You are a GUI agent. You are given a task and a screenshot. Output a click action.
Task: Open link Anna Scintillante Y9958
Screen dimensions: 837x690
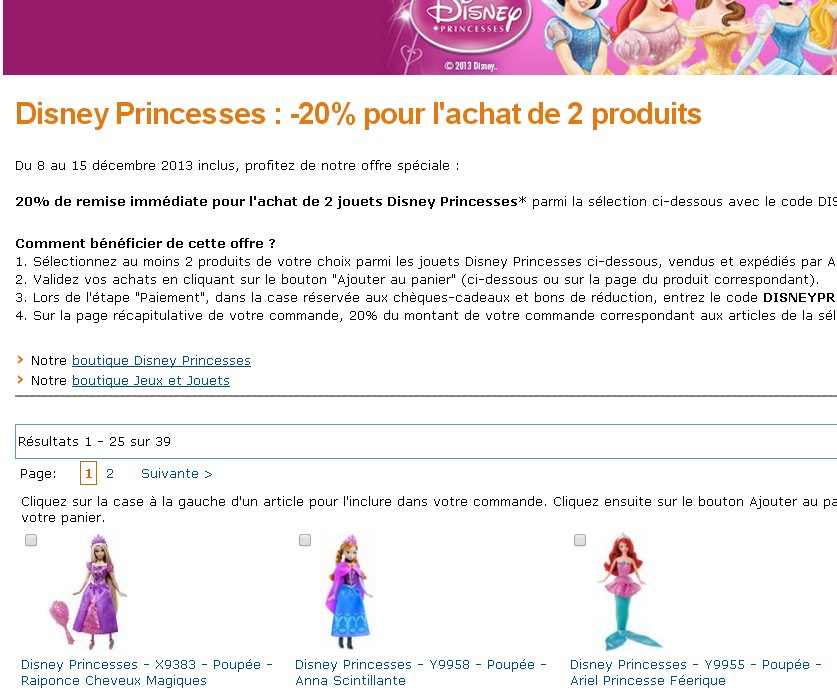click(421, 672)
